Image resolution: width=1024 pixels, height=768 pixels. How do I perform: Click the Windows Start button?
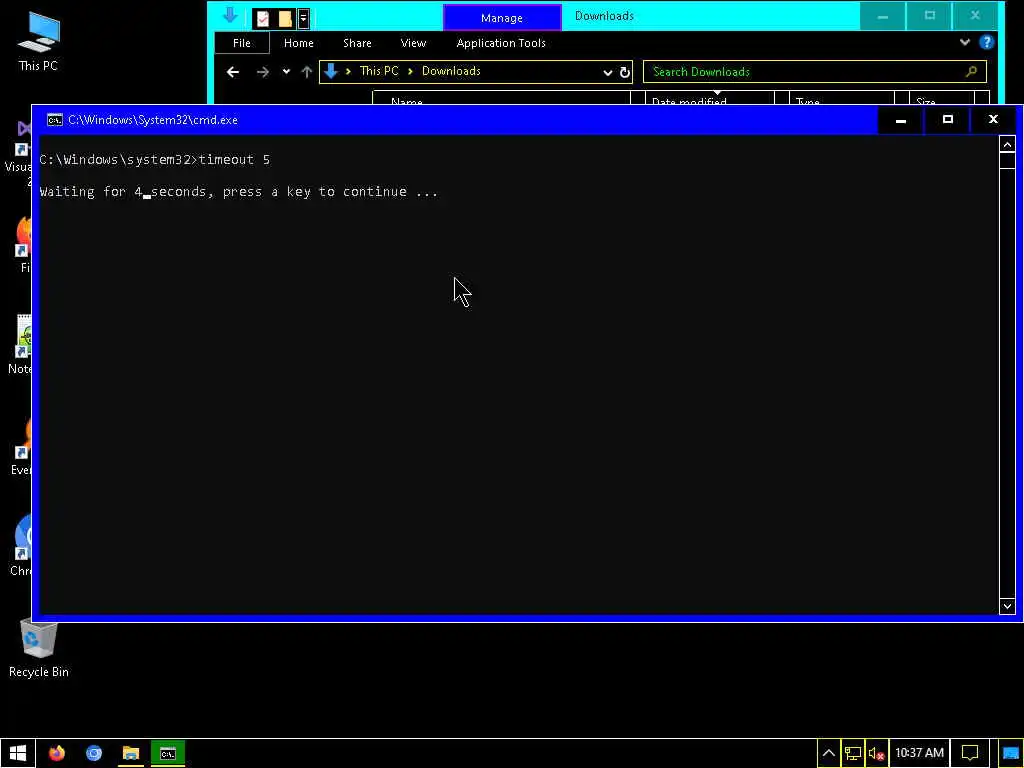coord(18,753)
